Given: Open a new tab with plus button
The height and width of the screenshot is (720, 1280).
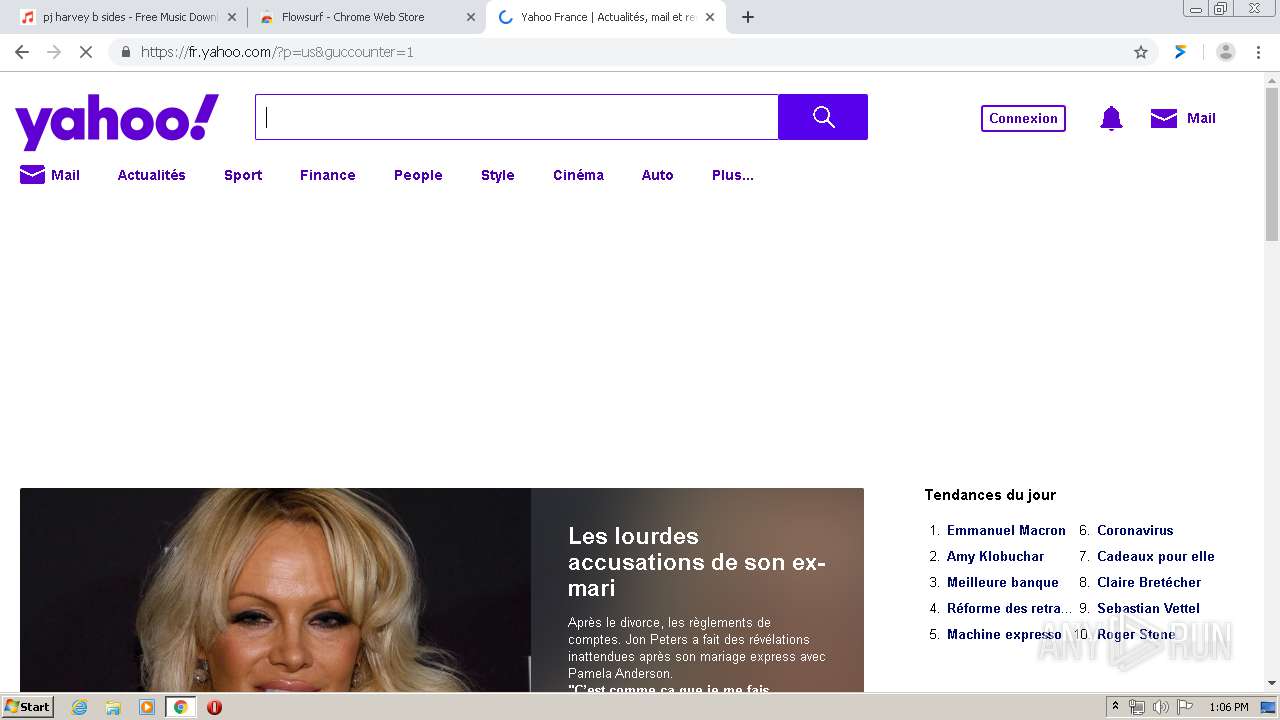Looking at the screenshot, I should pyautogui.click(x=748, y=17).
